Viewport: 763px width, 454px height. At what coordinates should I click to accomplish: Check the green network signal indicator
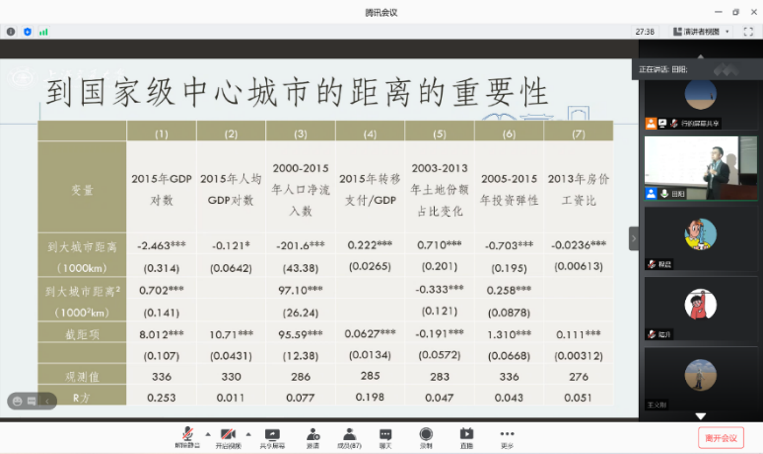pyautogui.click(x=43, y=32)
